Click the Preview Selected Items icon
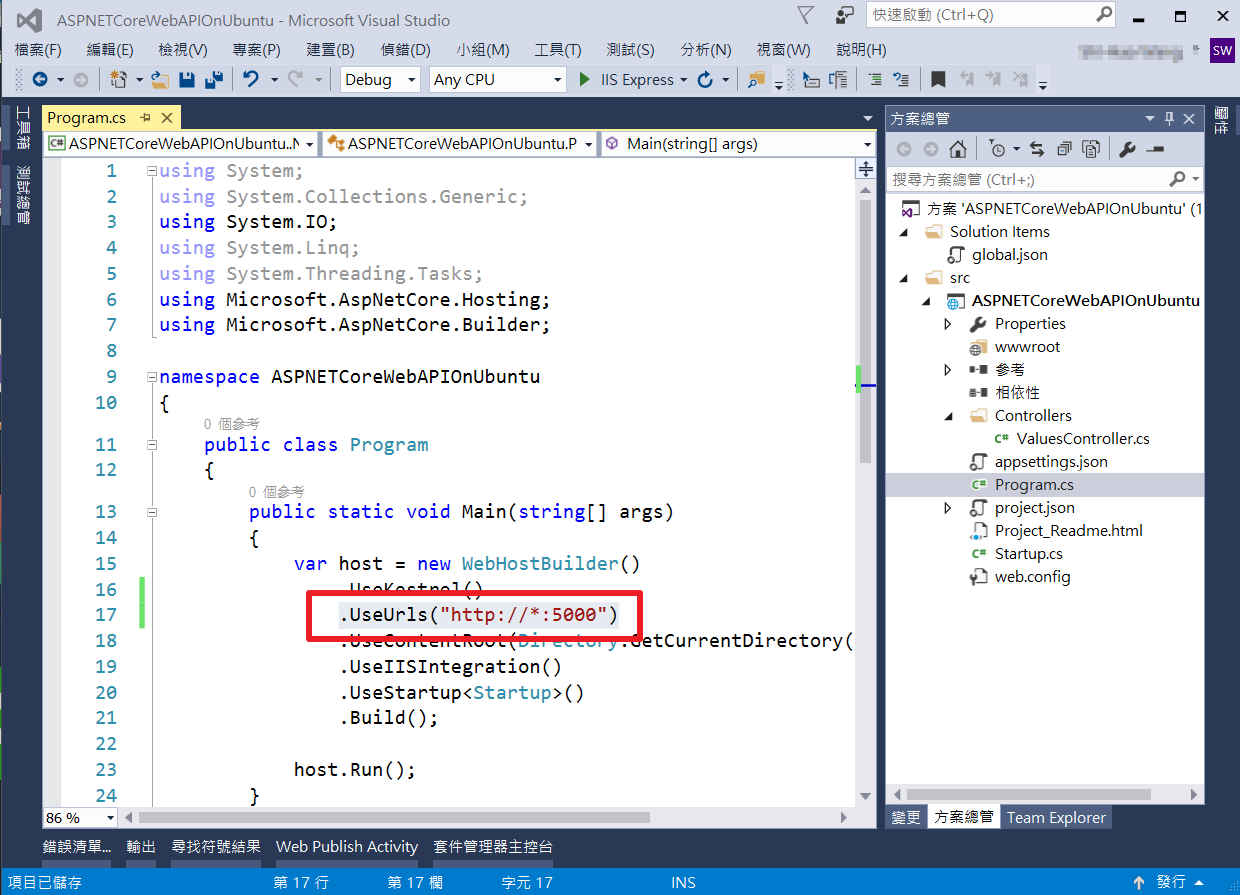1240x895 pixels. coord(1155,149)
